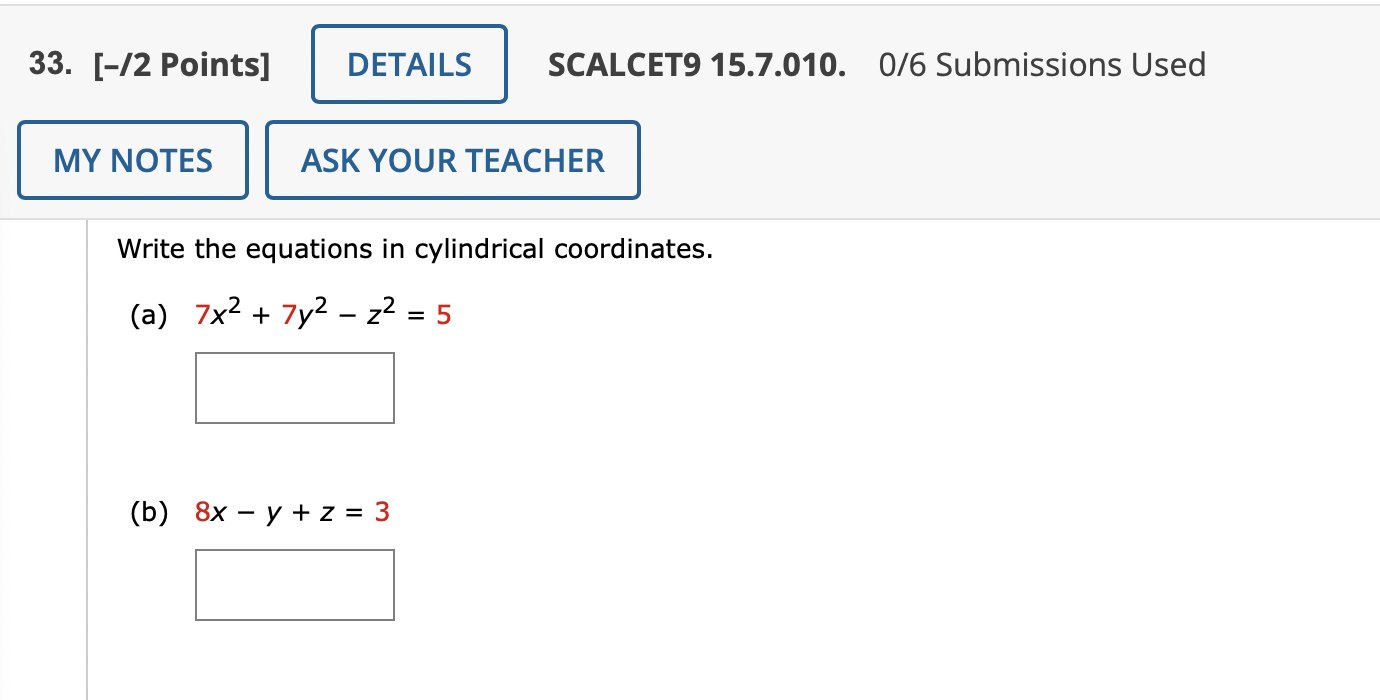Click the equation in part (b)
This screenshot has width=1380, height=700.
290,512
